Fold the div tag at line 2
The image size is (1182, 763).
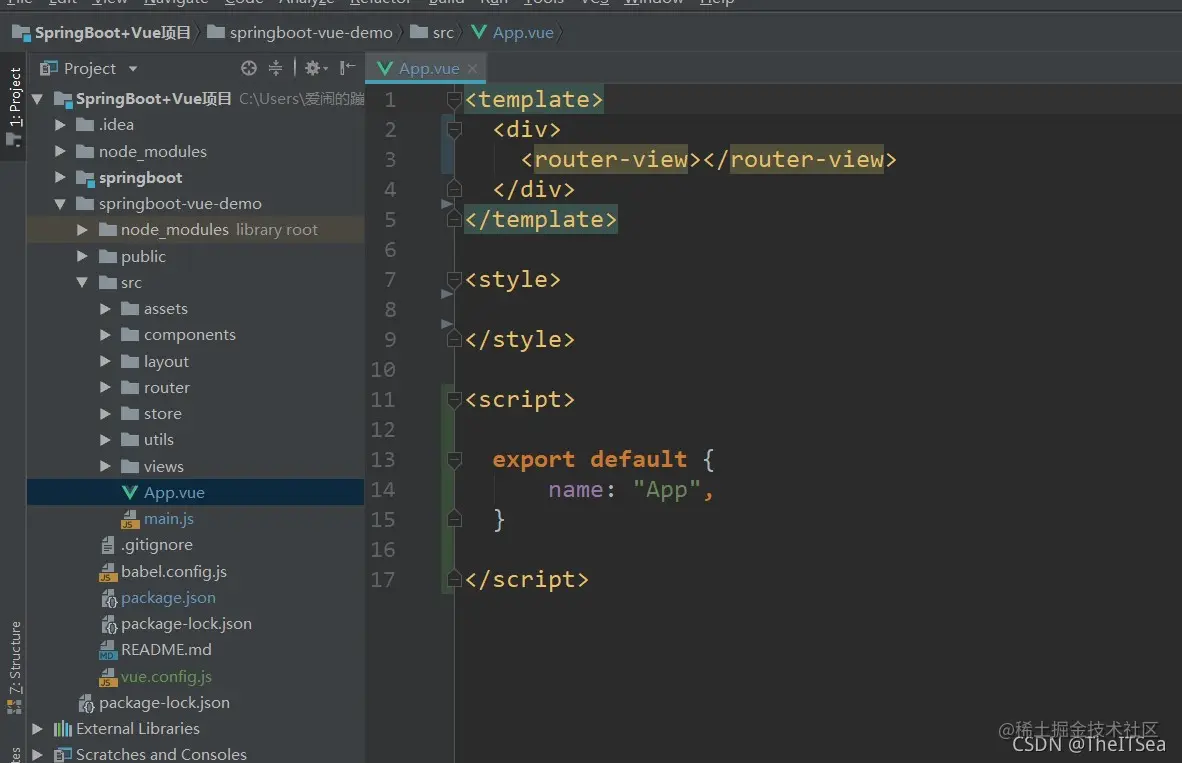click(454, 130)
